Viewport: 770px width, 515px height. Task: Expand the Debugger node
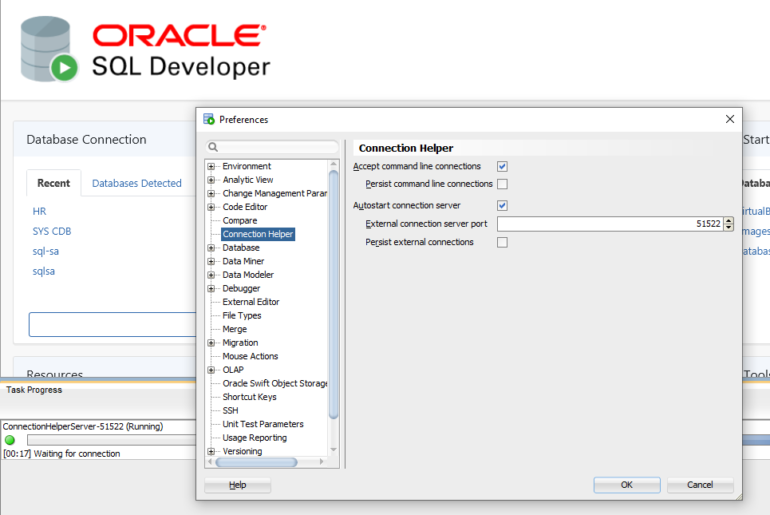[211, 289]
